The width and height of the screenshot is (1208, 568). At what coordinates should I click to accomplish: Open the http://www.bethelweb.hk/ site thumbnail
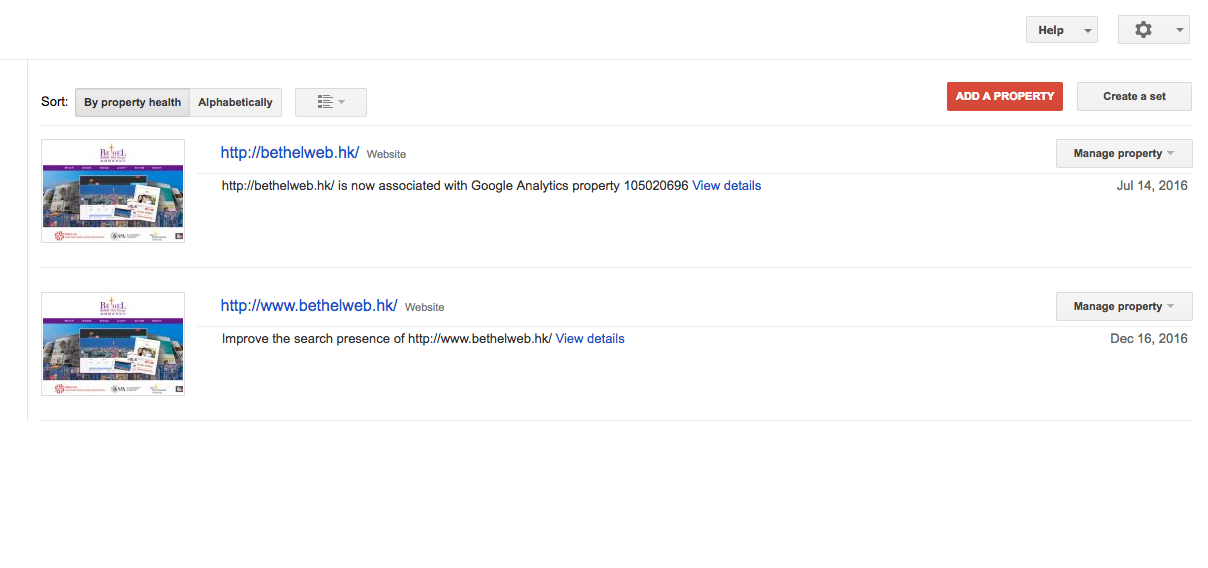tap(113, 344)
